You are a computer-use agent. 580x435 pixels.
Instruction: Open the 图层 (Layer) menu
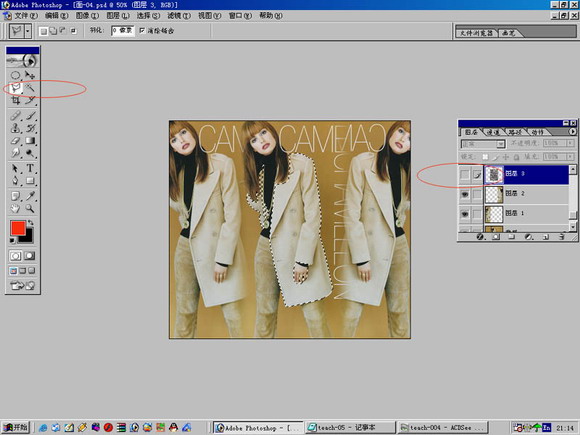(118, 16)
